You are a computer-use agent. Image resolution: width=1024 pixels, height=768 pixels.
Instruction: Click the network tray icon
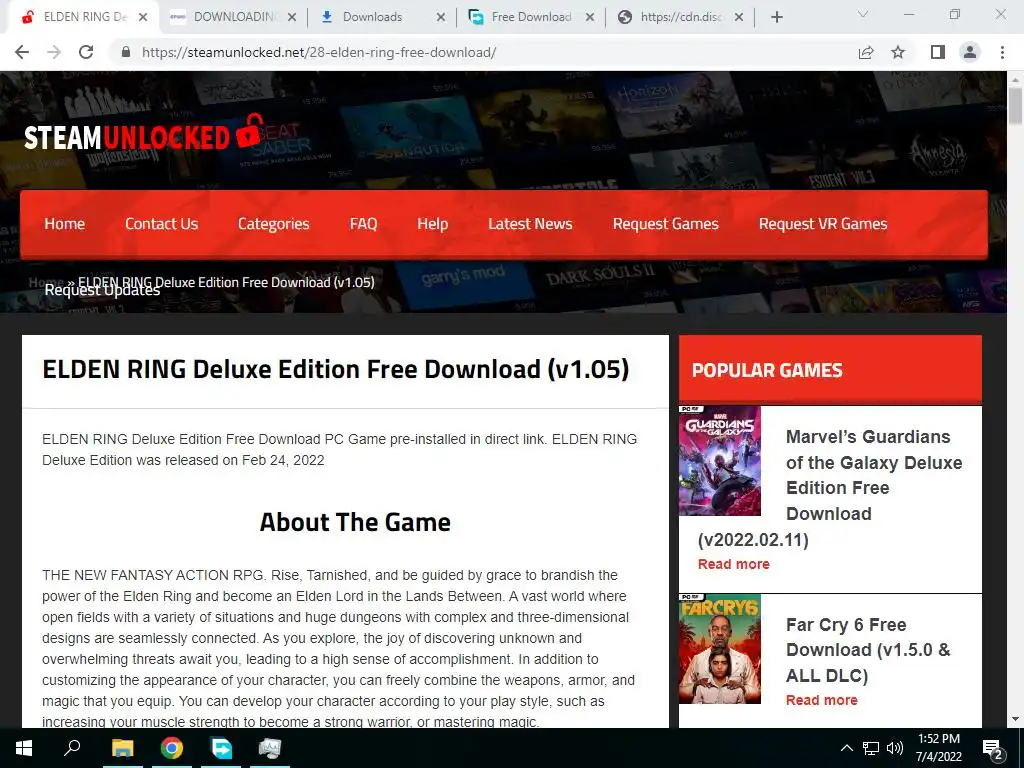click(x=871, y=748)
